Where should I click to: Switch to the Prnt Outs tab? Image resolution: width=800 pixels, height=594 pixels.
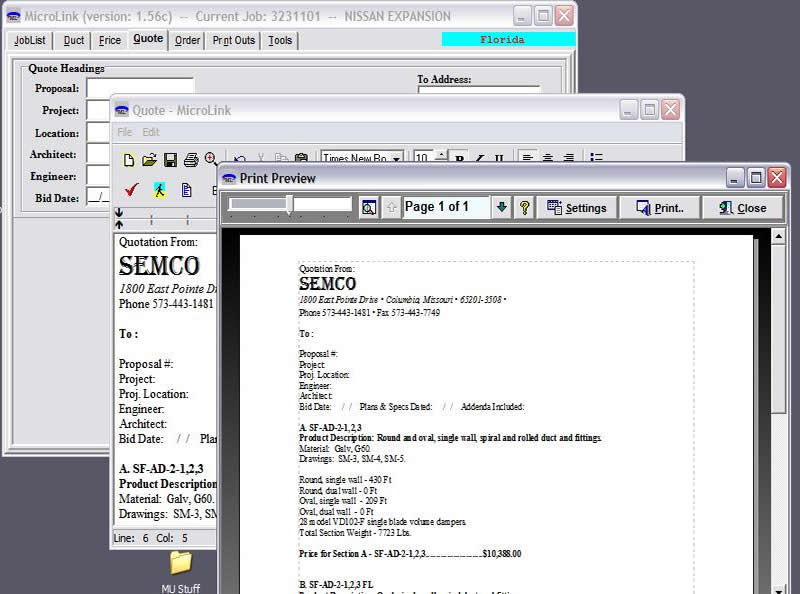(234, 40)
